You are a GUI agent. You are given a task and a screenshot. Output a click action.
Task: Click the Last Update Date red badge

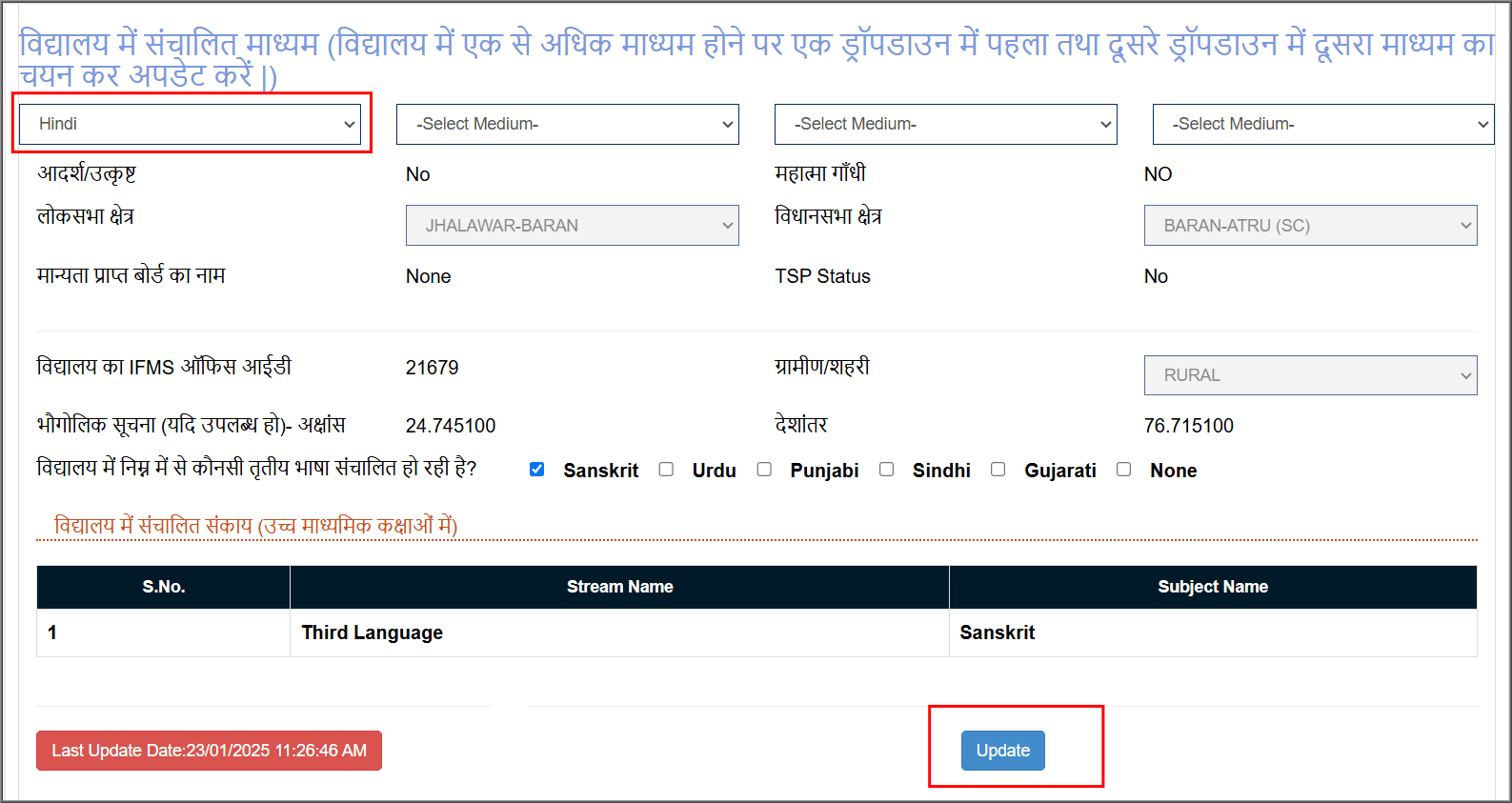click(209, 751)
